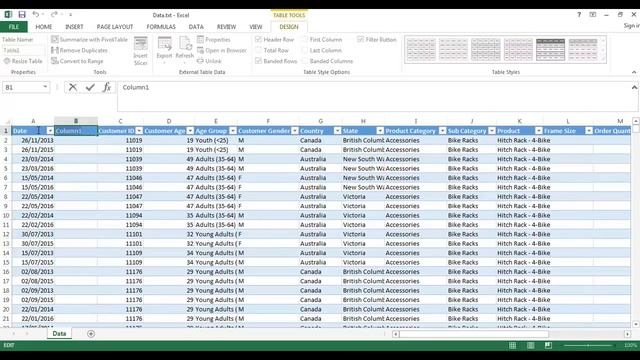Open Customer Age filter dropdown
Viewport: 640px width, 360px height.
coord(190,131)
